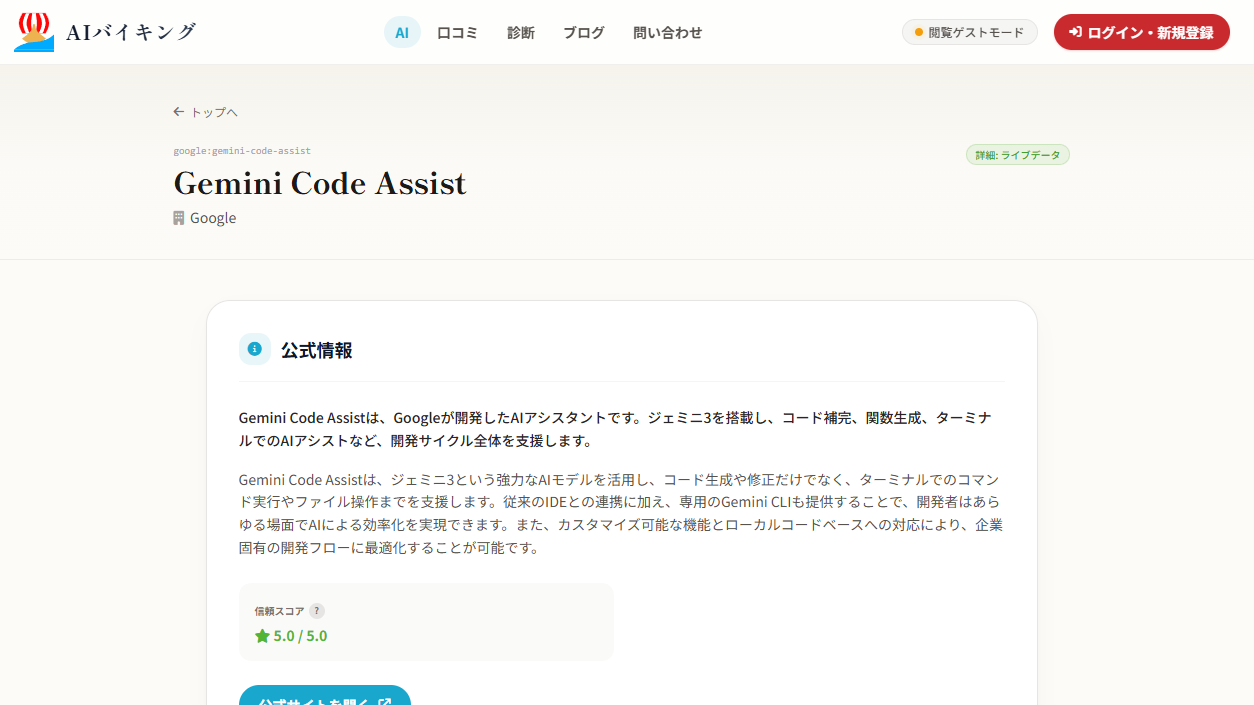Click the google:gemini-code-assist identifier text
This screenshot has height=705, width=1254.
[x=242, y=151]
